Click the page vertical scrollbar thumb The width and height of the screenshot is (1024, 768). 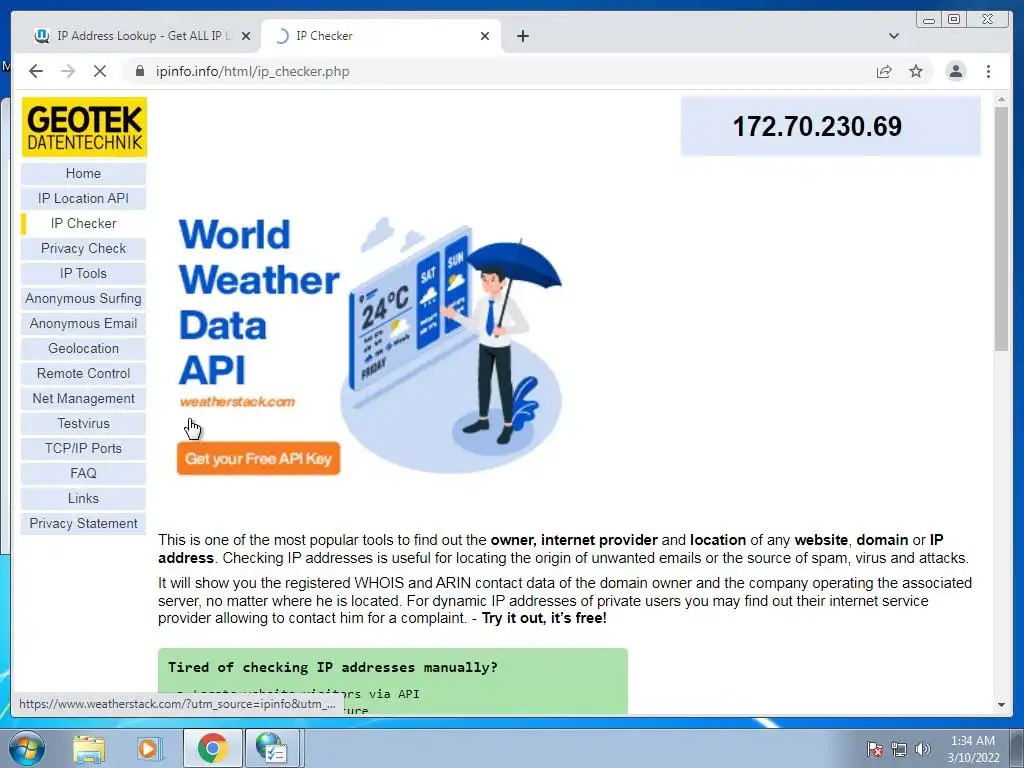pos(1001,229)
